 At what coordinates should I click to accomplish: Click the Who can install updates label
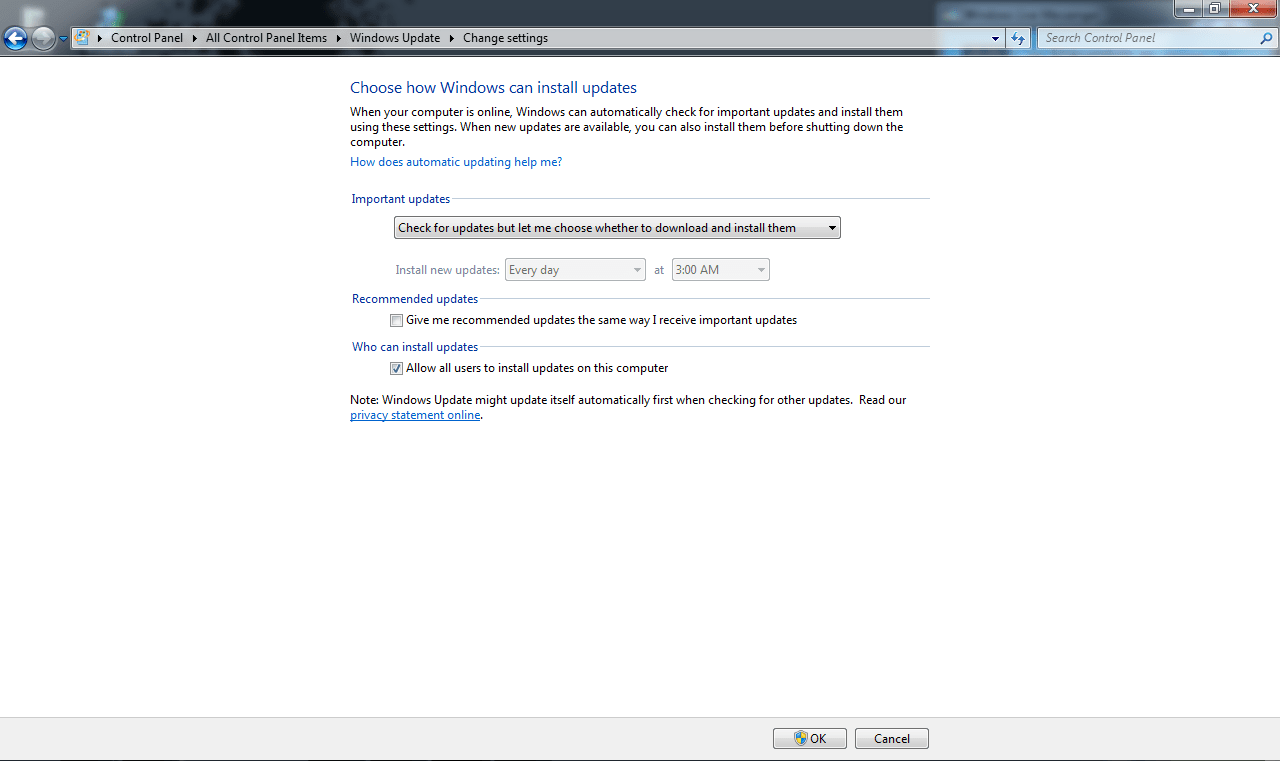415,347
